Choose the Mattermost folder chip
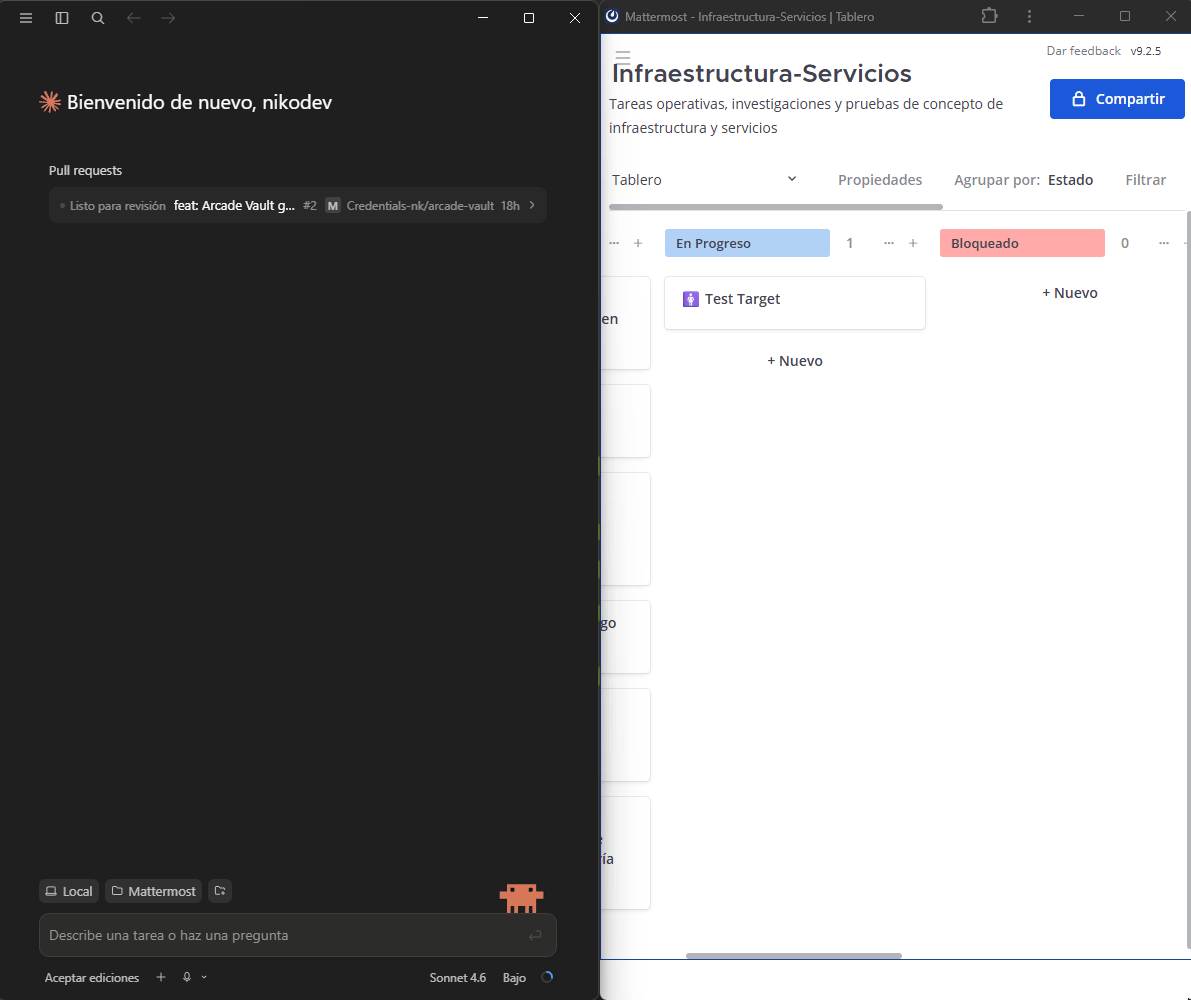Screen dimensions: 1191x1000 (153, 891)
